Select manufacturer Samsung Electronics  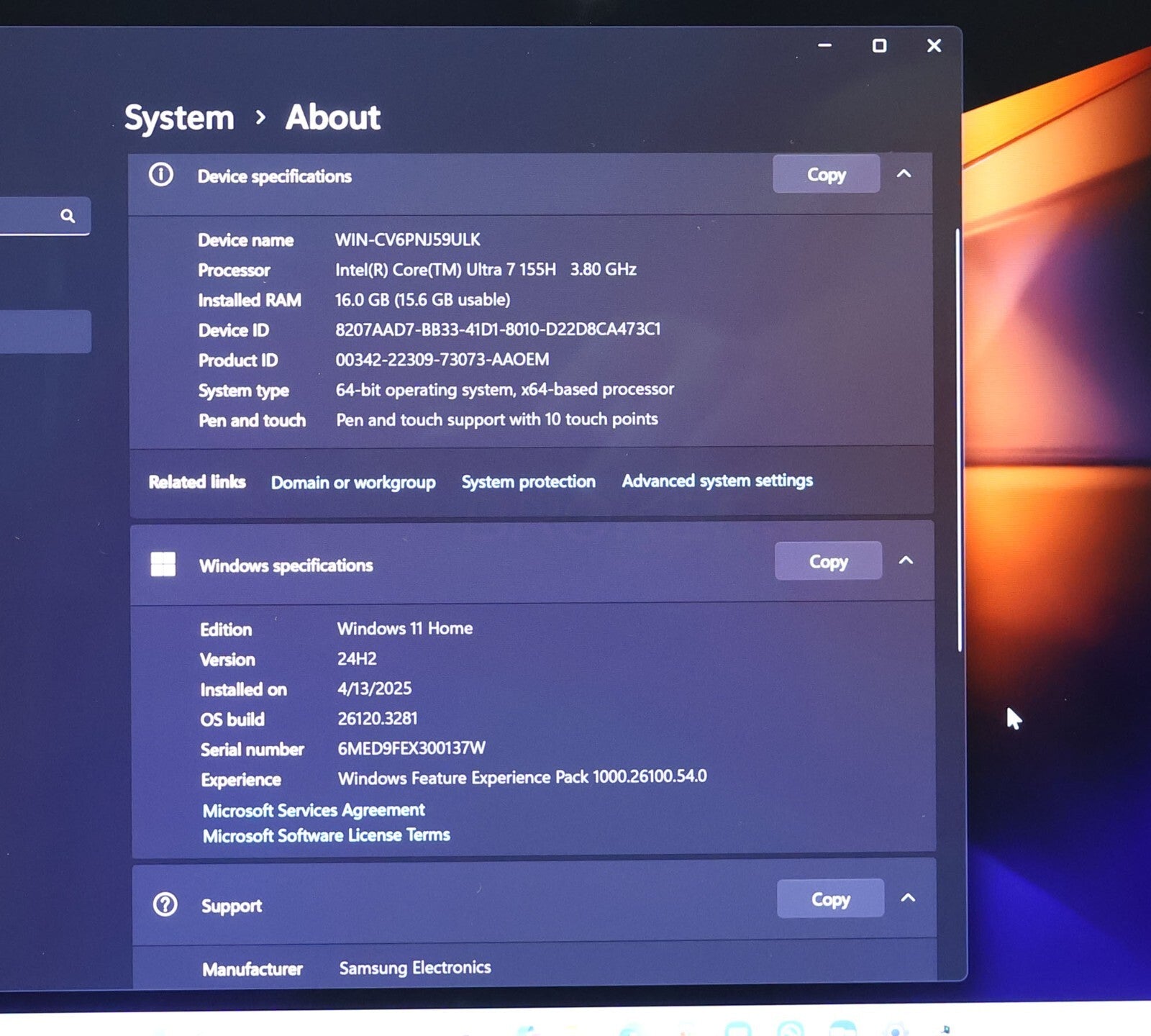click(415, 968)
